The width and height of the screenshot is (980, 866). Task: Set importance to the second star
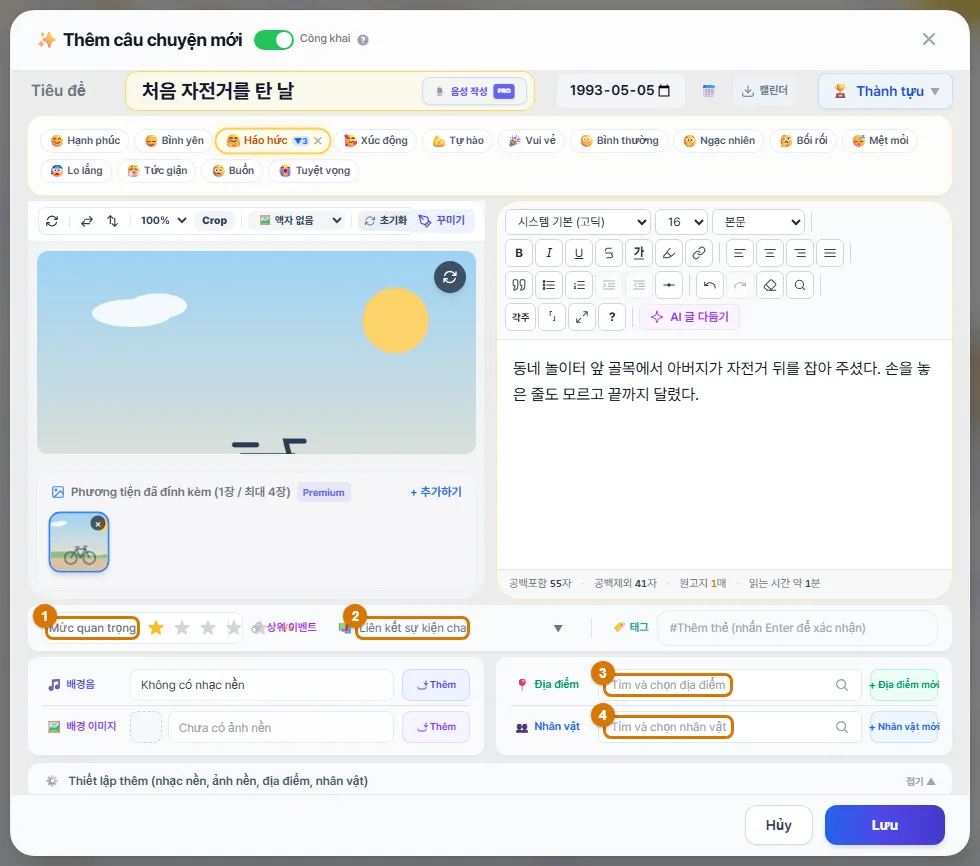182,627
